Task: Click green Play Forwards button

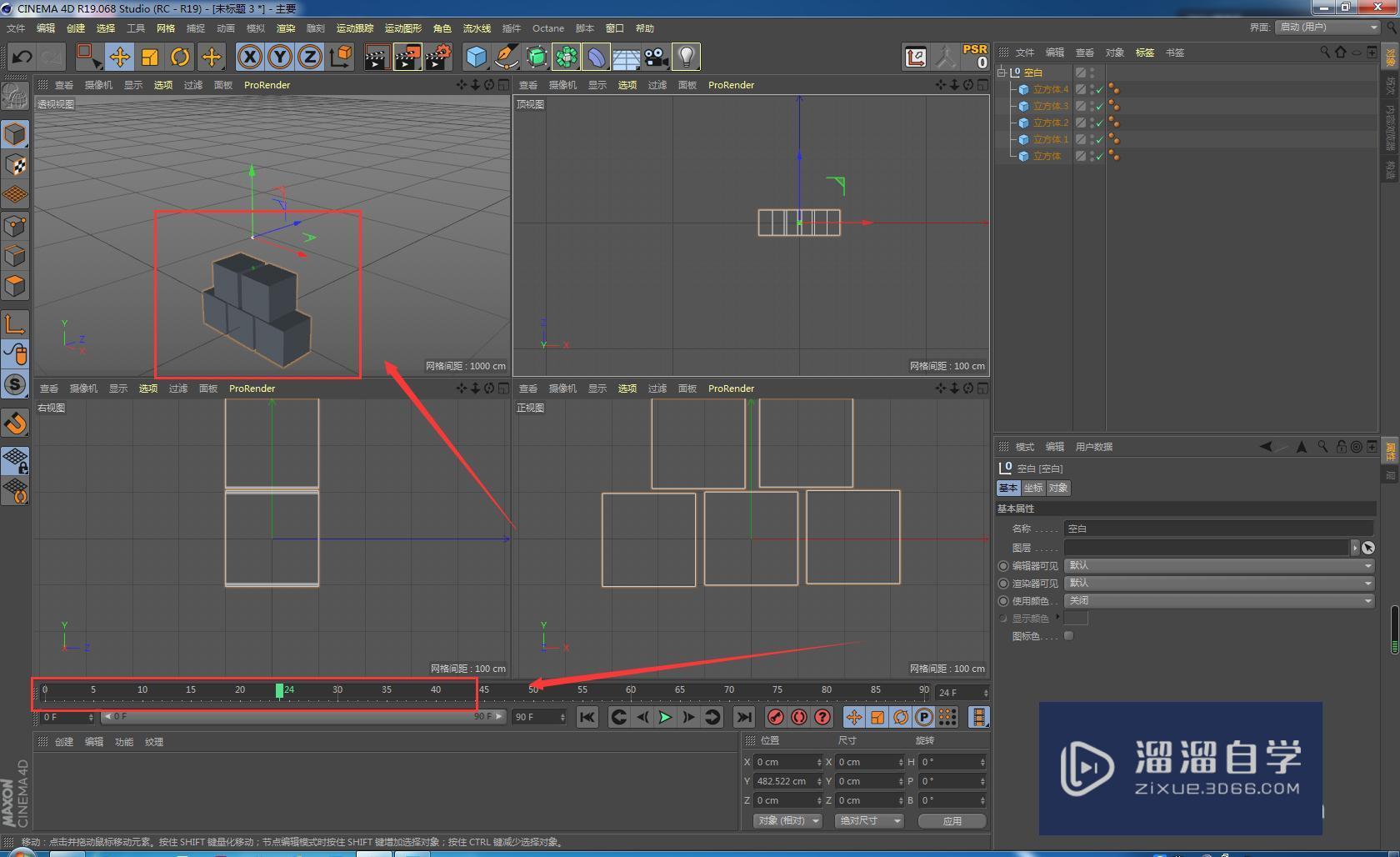Action: point(664,717)
